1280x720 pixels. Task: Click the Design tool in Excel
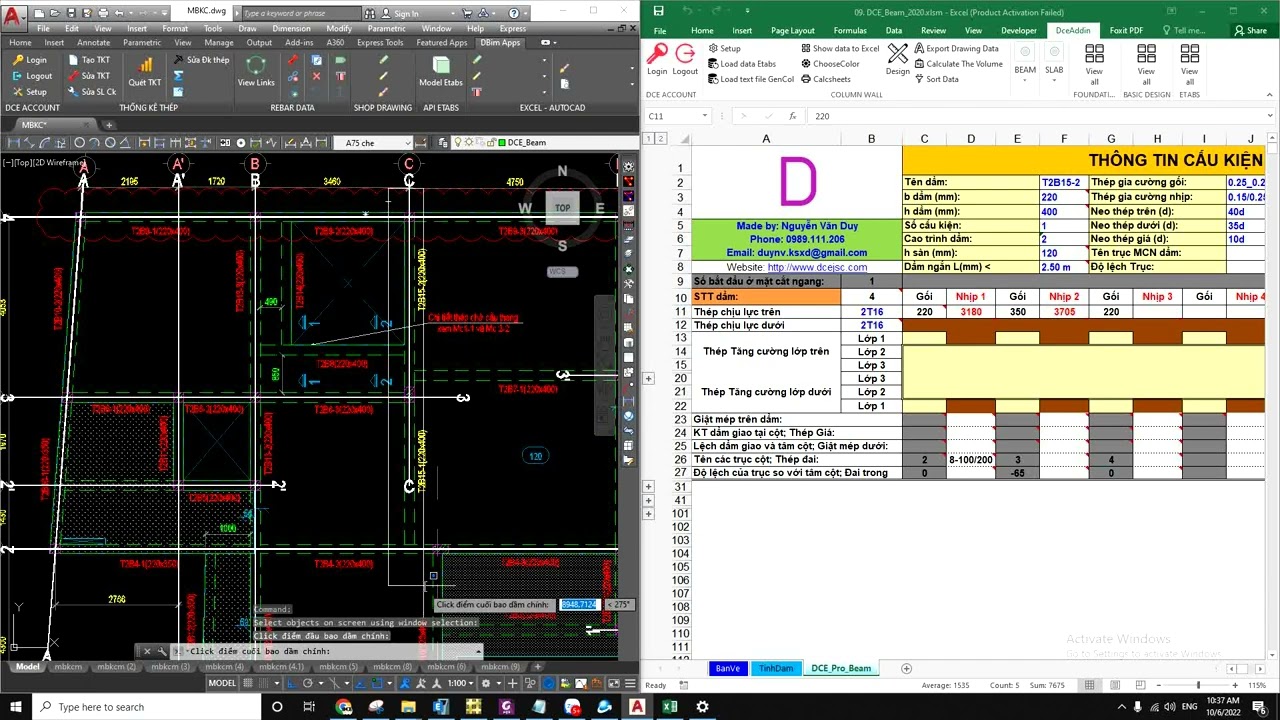[898, 60]
